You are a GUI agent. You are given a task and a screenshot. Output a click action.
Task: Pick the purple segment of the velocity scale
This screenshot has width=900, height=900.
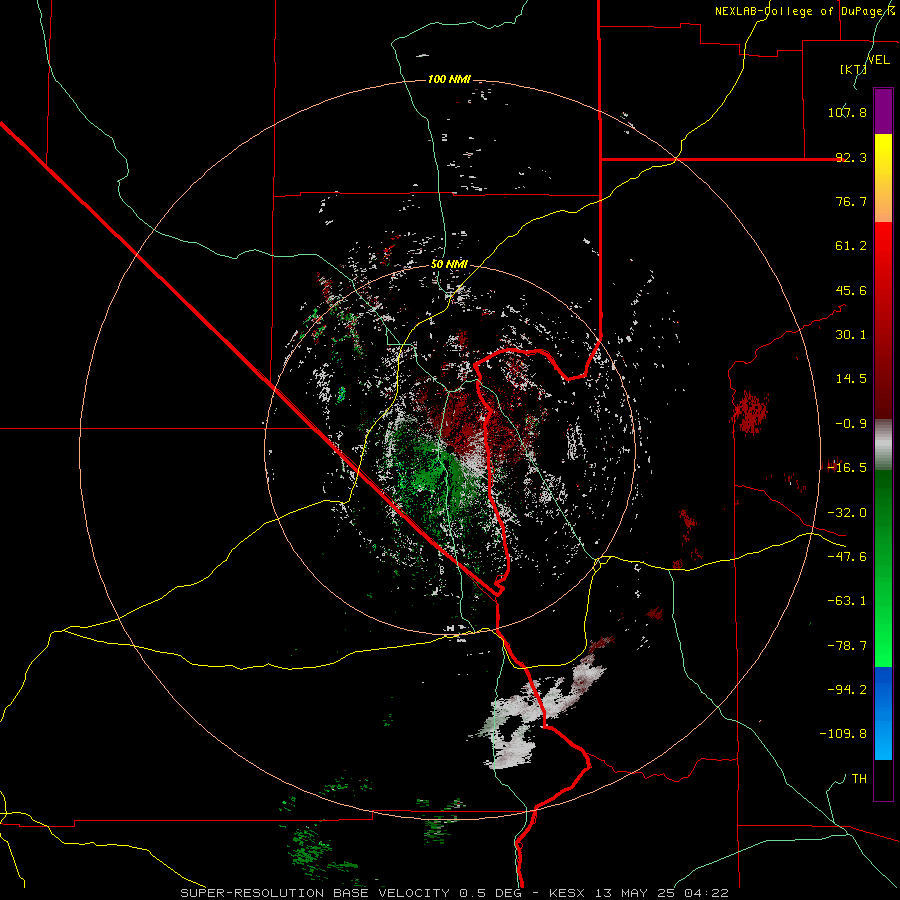point(883,111)
